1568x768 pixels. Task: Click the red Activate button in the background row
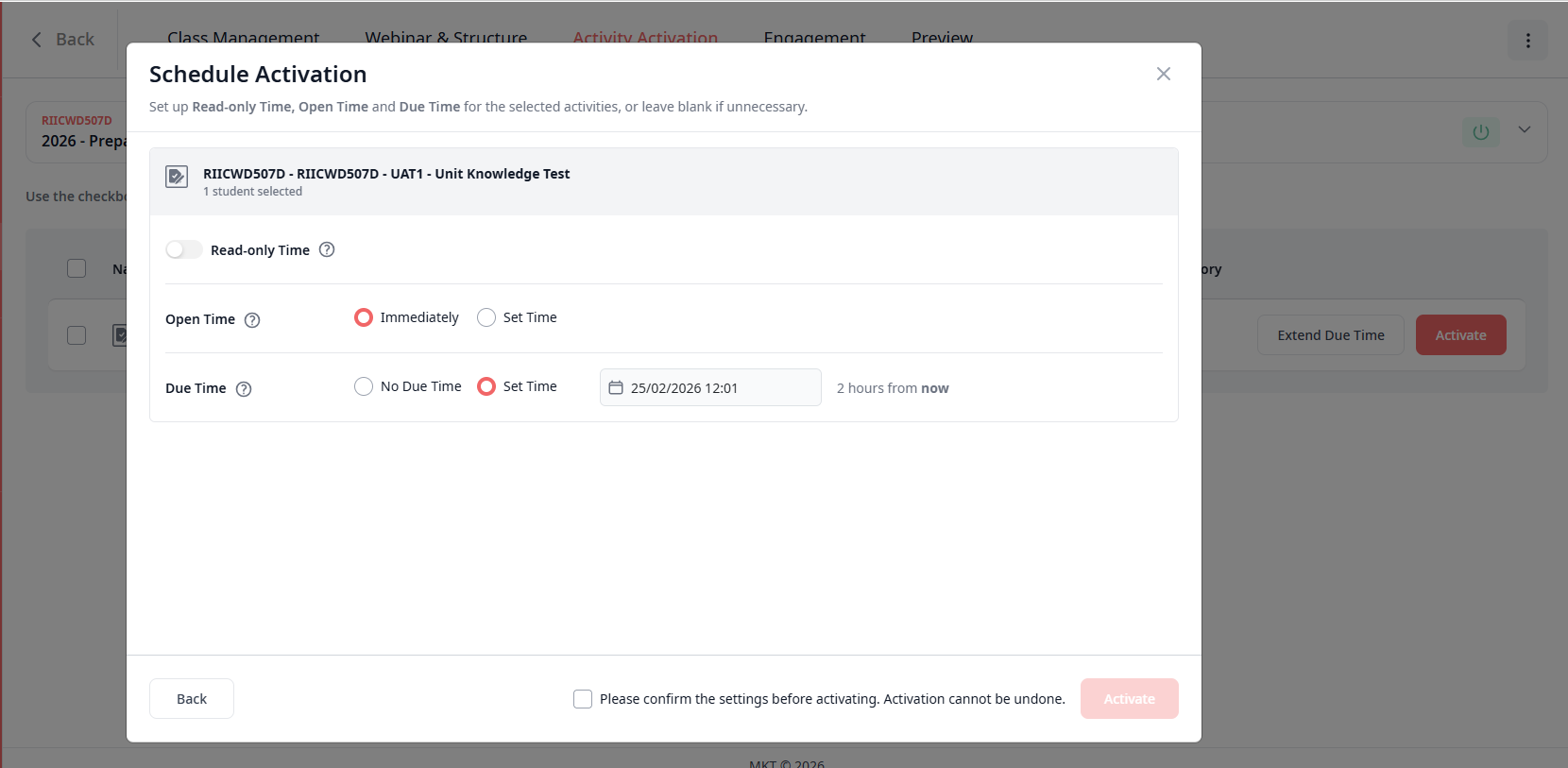click(1460, 334)
